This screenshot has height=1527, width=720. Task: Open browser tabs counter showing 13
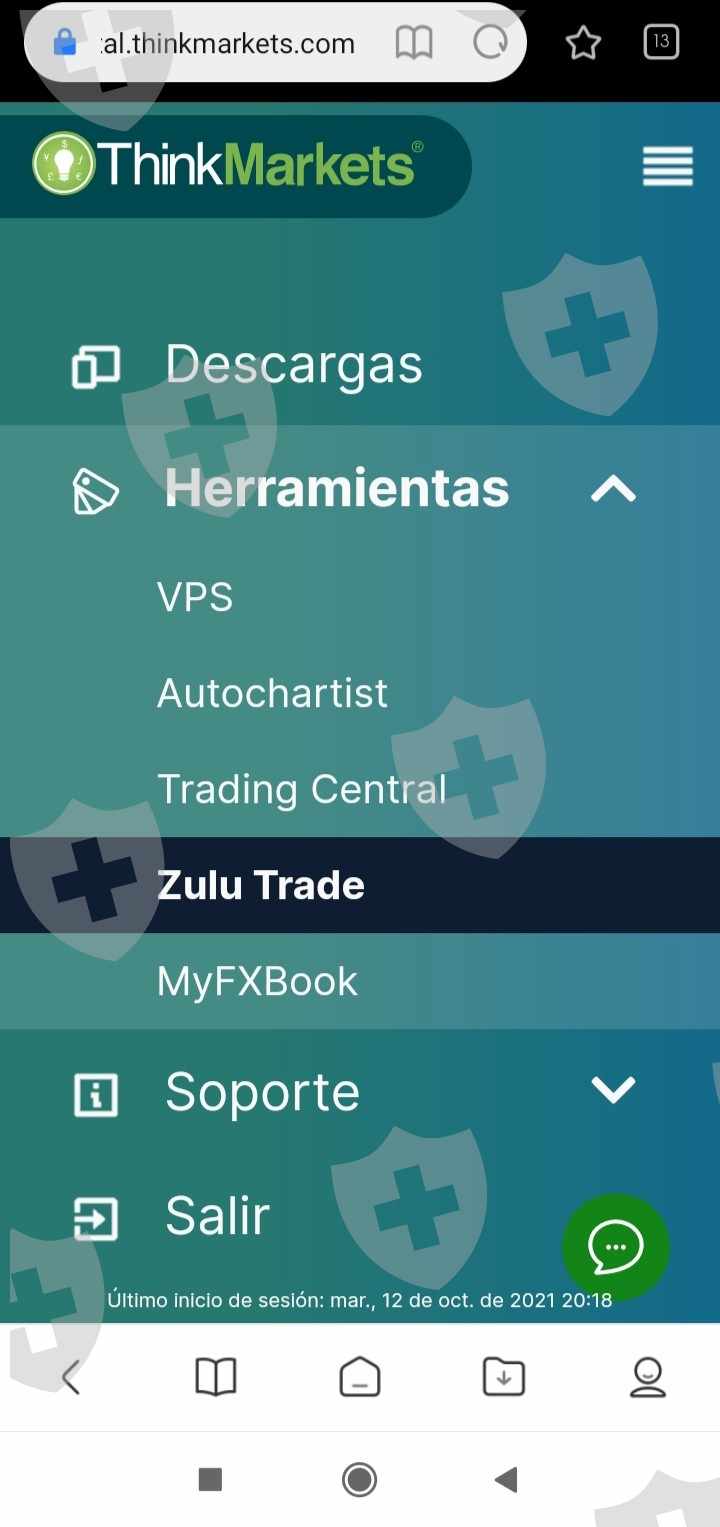[x=661, y=42]
